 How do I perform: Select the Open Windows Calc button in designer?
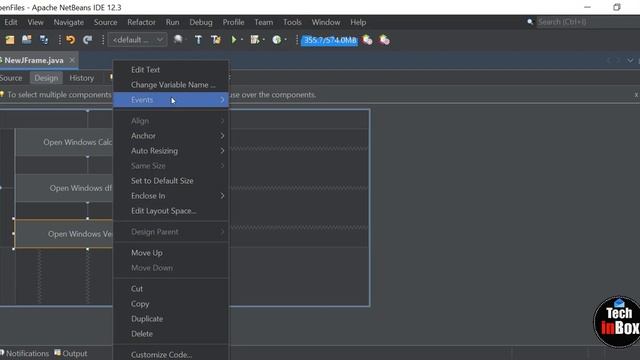click(x=64, y=142)
